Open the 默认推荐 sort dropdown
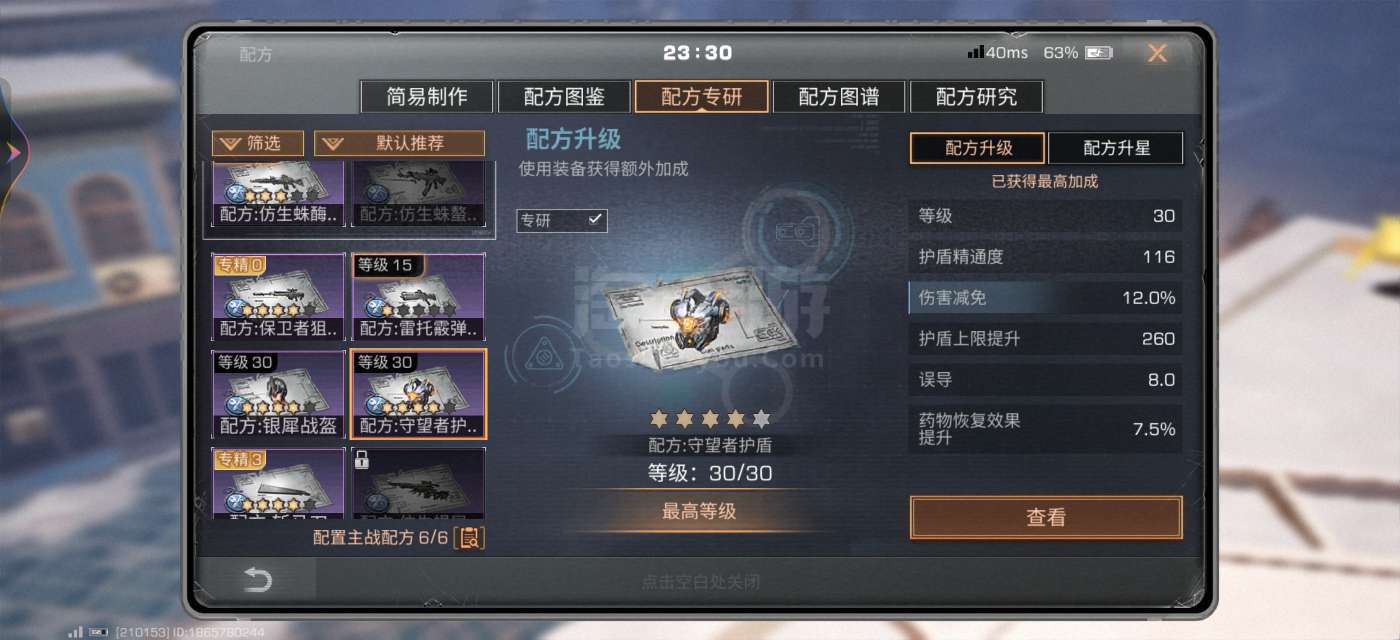Screen dimensions: 1400x640 coord(399,144)
